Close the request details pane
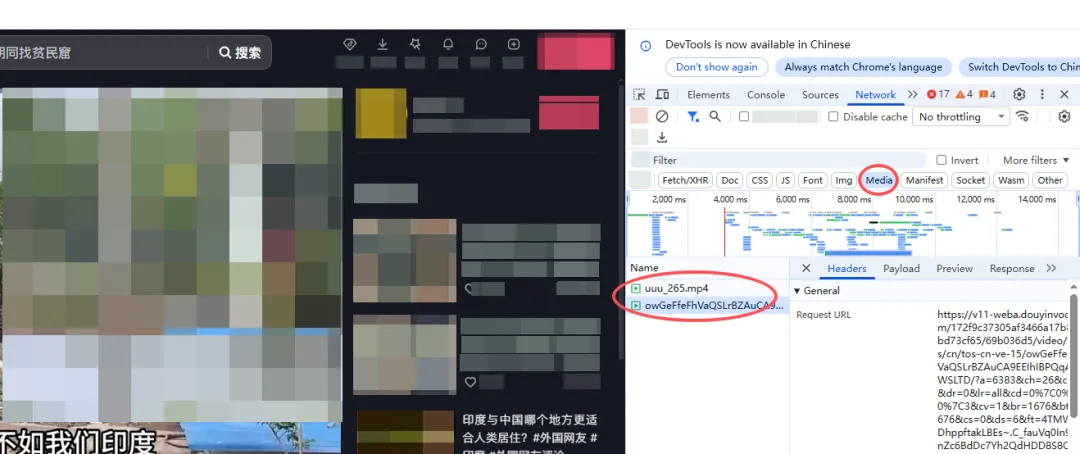1080x454 pixels. pos(806,268)
